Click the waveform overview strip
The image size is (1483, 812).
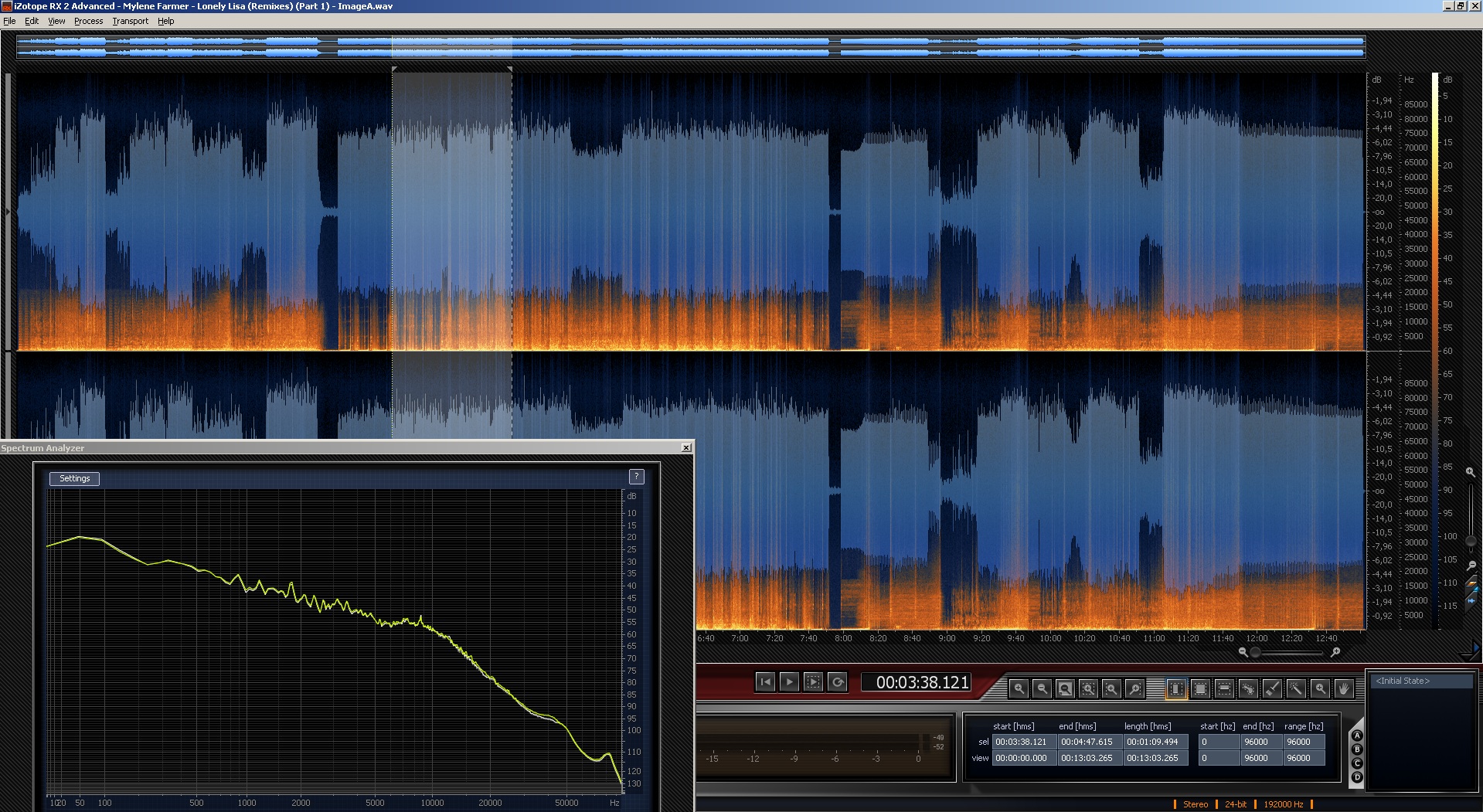click(691, 46)
